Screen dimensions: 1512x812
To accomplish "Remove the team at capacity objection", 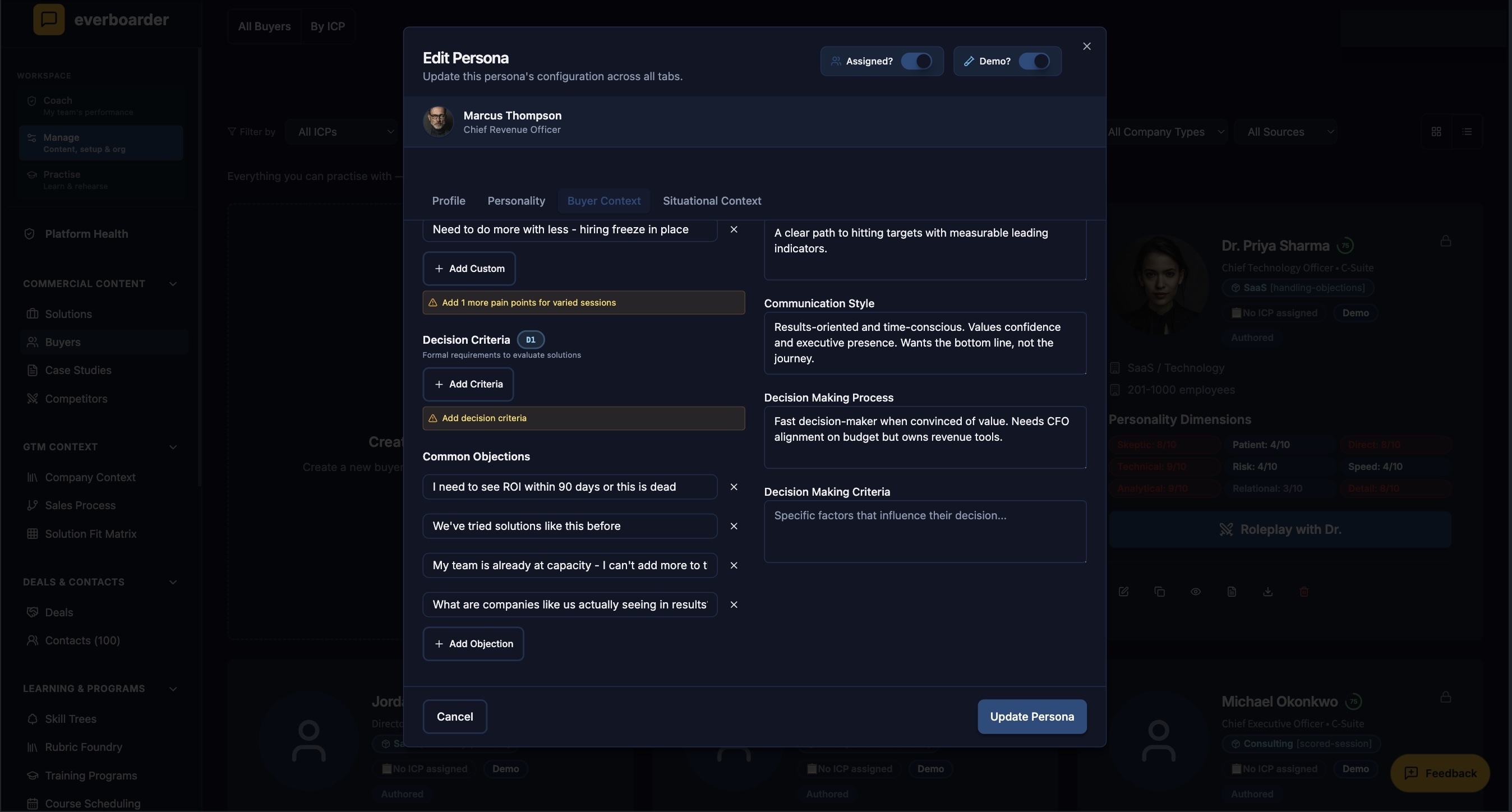I will [x=734, y=566].
